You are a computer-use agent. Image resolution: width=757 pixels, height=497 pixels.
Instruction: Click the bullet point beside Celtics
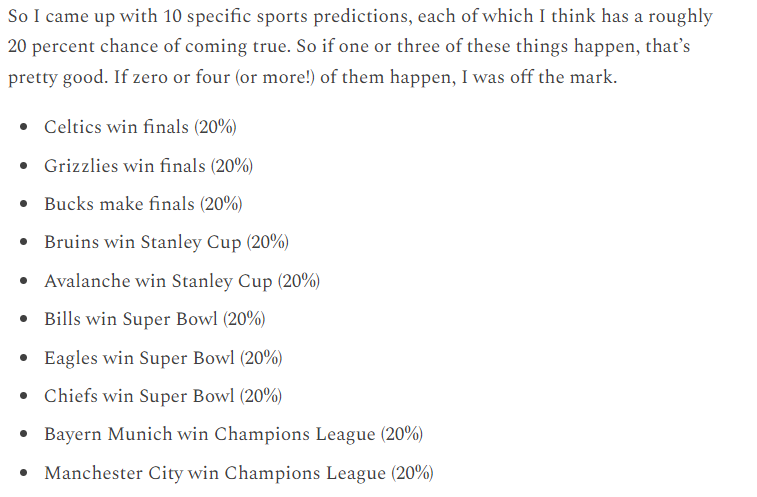[24, 127]
